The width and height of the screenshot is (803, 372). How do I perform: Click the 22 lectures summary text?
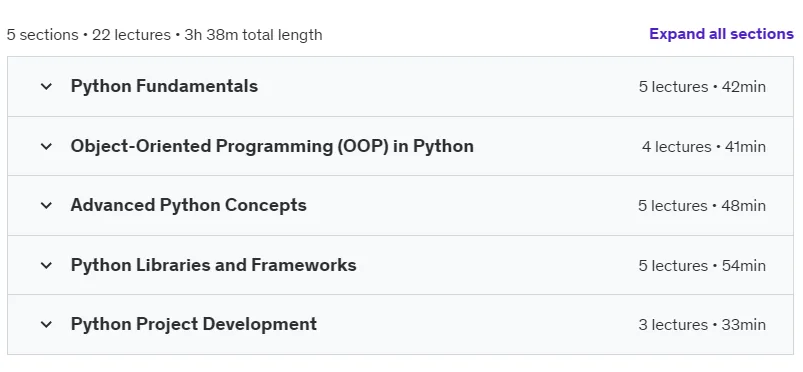(131, 35)
